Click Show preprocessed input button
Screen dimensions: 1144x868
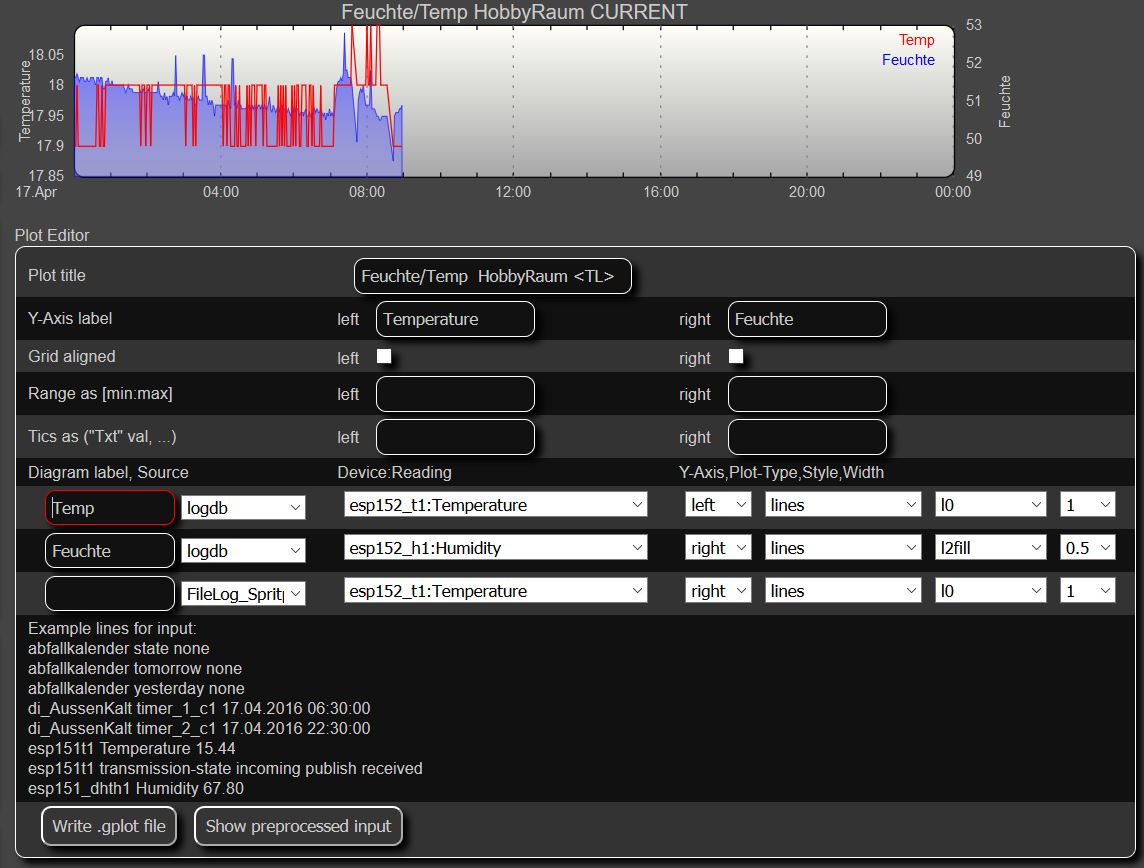pos(298,827)
